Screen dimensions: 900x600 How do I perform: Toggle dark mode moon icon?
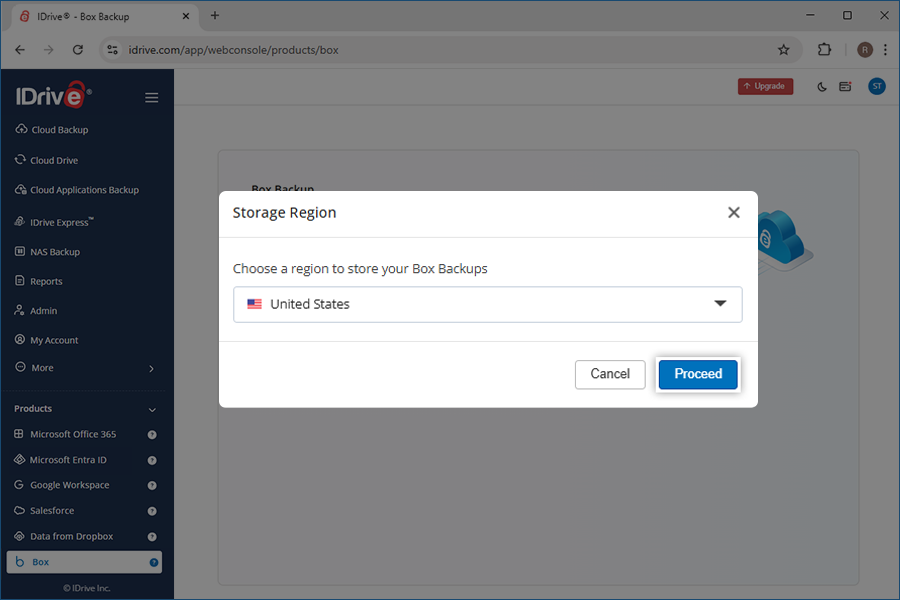pyautogui.click(x=821, y=87)
